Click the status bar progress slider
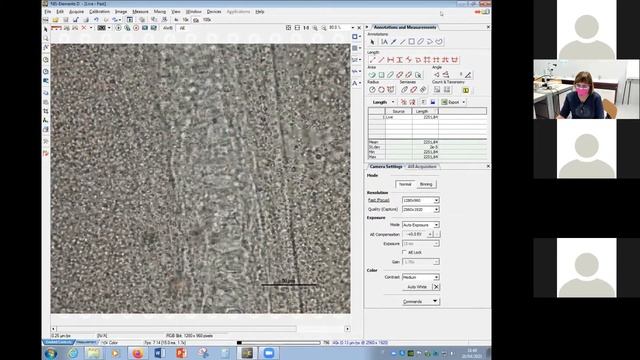 pos(279,343)
